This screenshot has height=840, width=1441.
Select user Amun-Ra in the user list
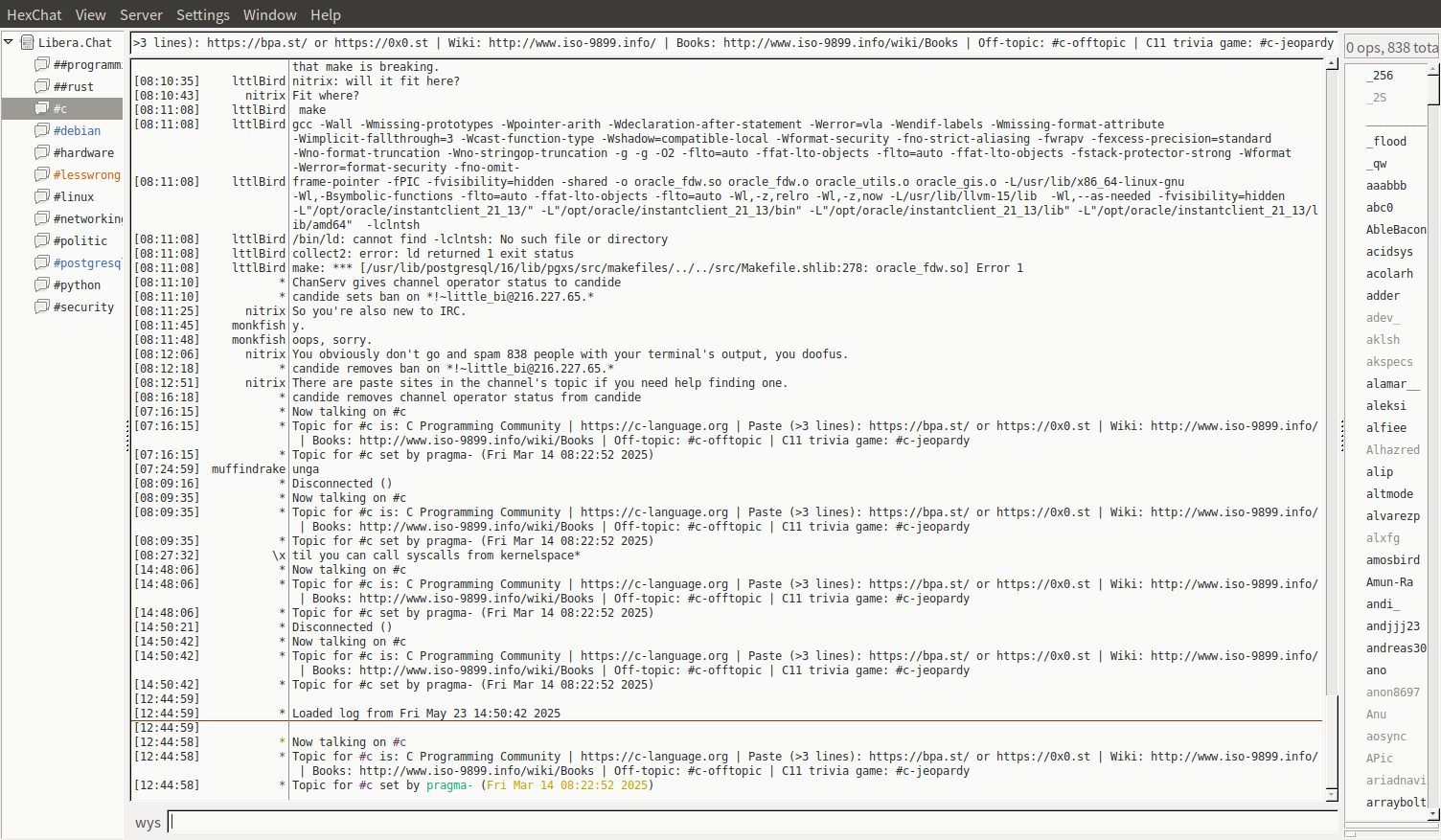(1389, 581)
